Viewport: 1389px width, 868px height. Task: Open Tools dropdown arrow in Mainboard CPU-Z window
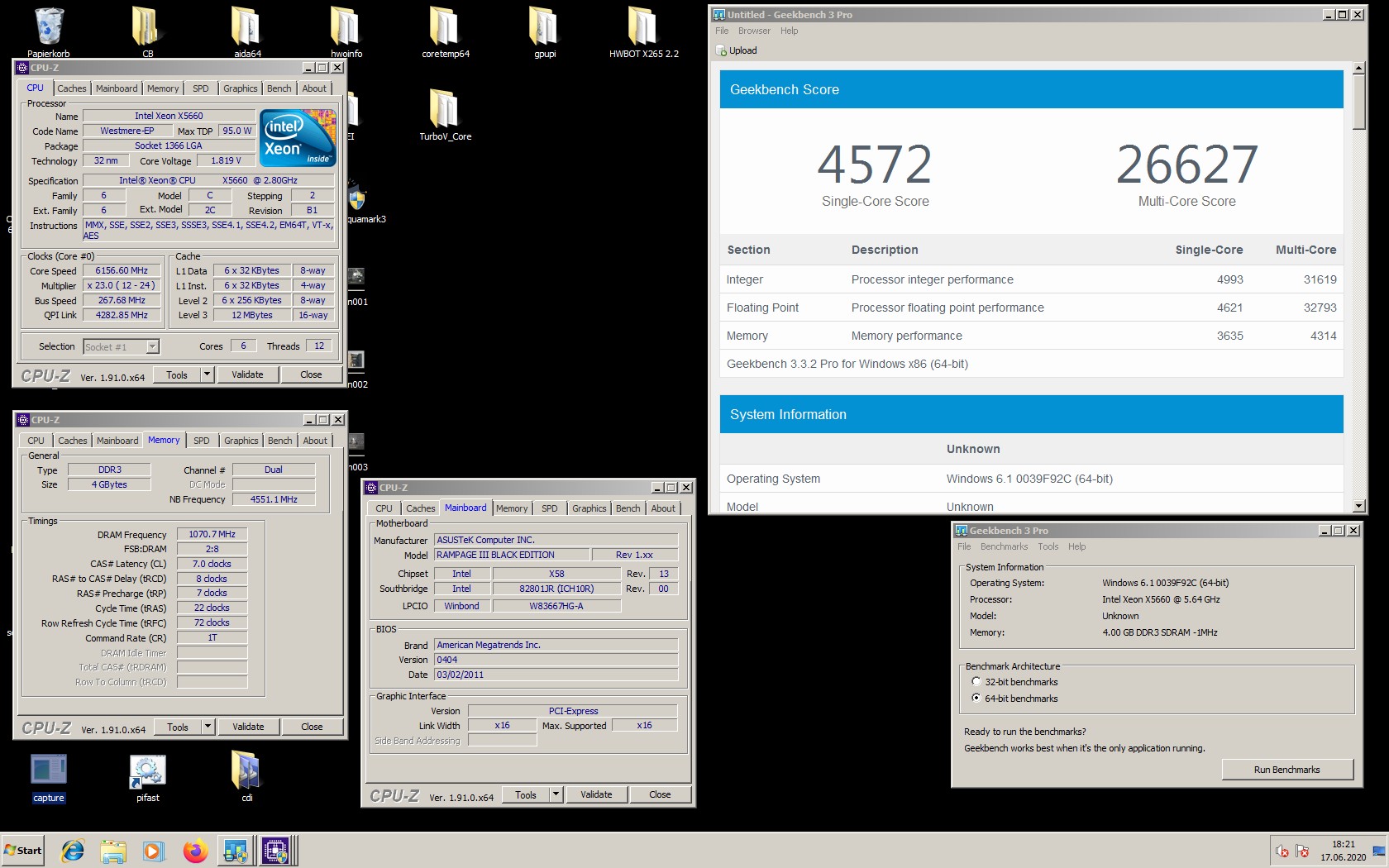tap(556, 794)
